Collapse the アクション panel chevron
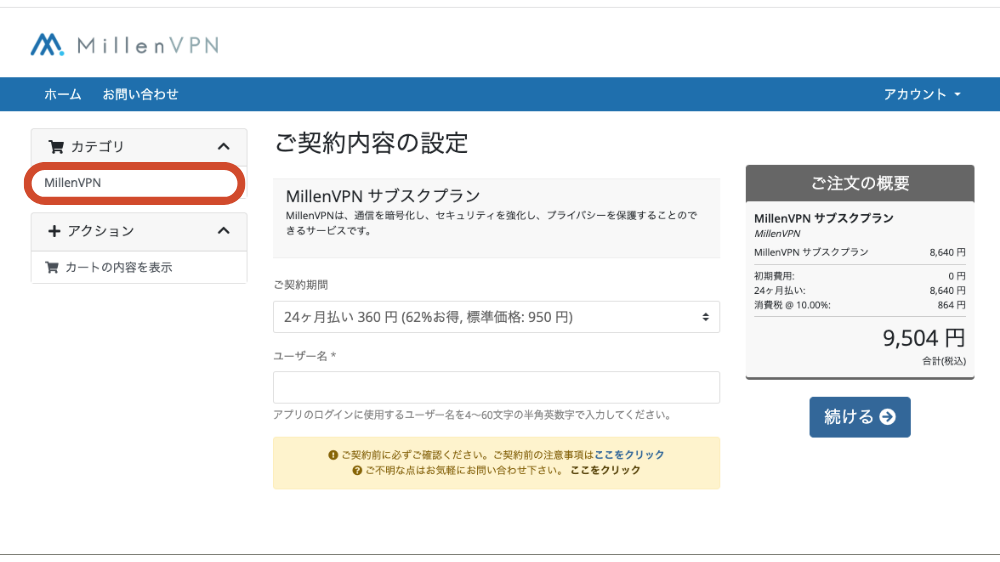 223,231
